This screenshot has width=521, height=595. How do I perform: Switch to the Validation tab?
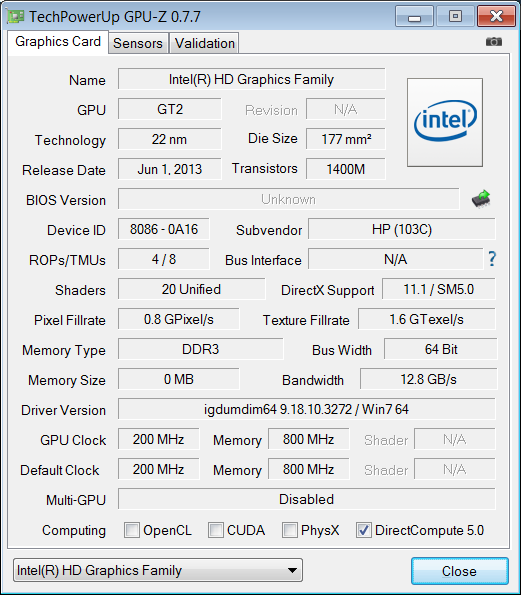pyautogui.click(x=204, y=43)
